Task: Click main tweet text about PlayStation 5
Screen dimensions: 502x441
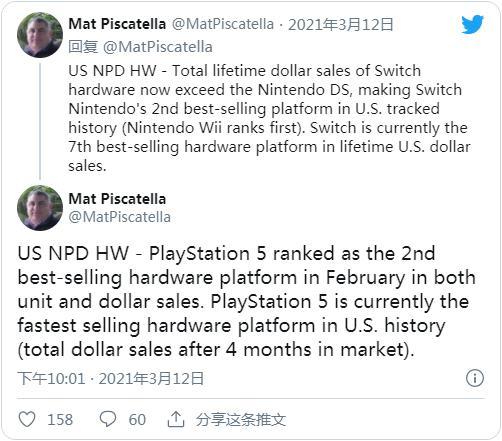Action: [x=247, y=302]
